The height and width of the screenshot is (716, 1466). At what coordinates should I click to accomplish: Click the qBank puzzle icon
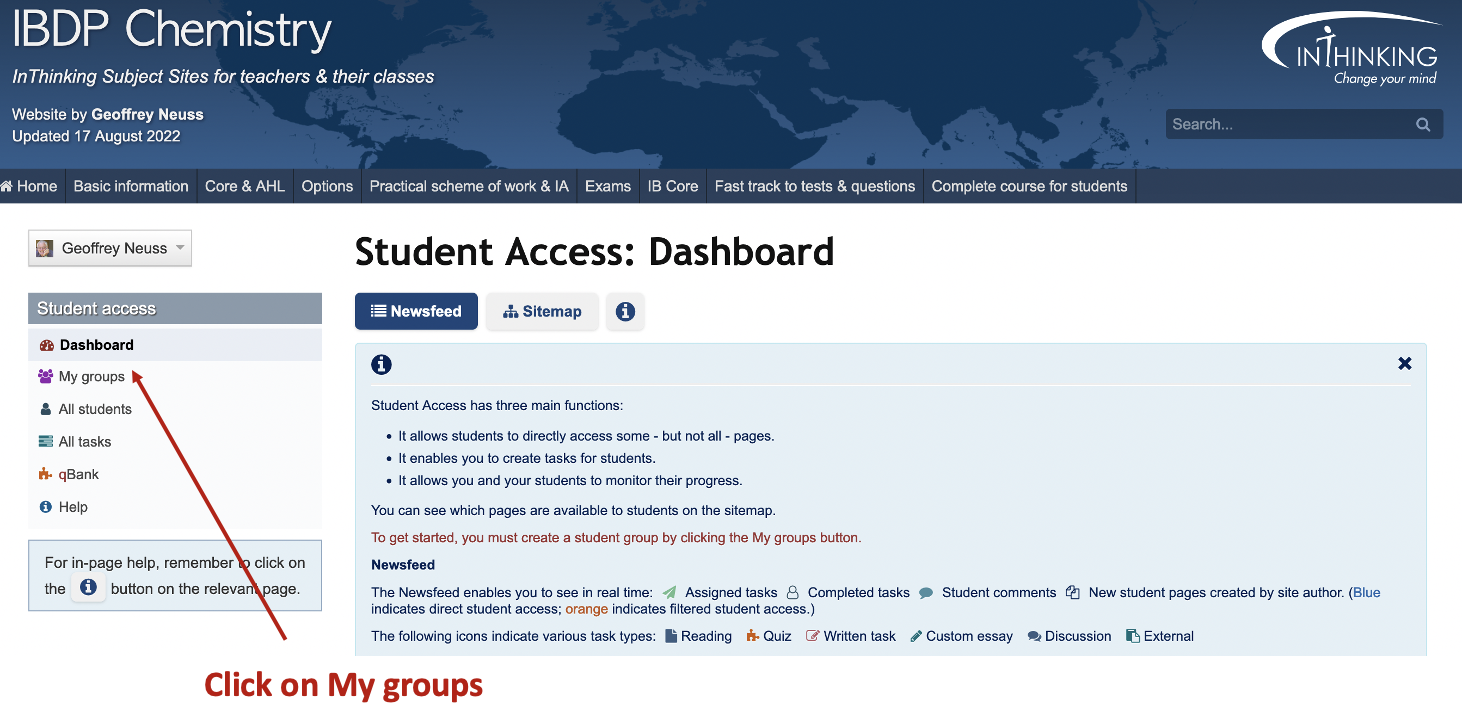[x=45, y=475]
